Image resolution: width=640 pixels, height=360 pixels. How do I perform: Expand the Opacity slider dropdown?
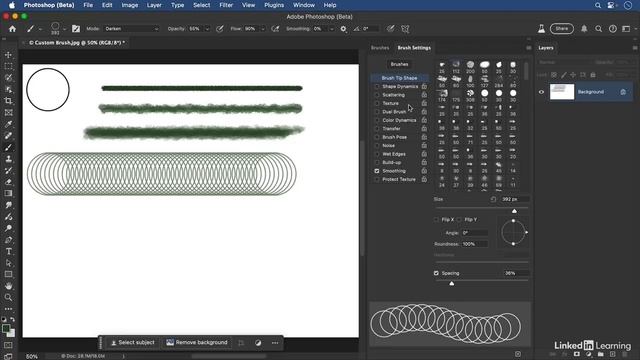207,29
